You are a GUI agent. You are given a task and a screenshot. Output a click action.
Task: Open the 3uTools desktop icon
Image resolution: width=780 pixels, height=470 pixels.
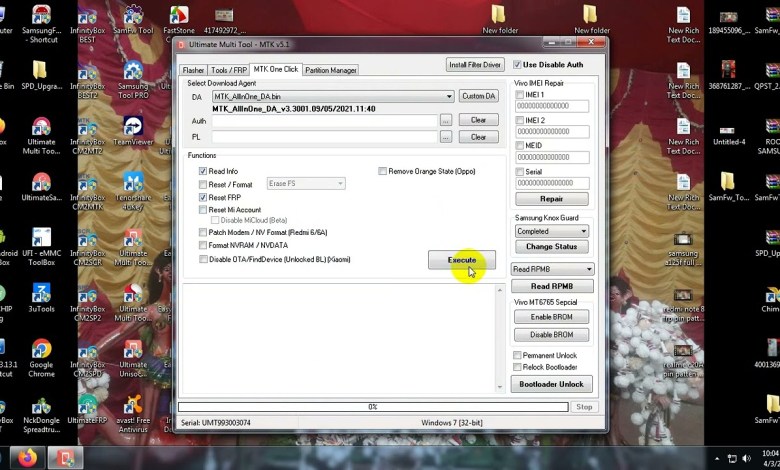click(41, 297)
